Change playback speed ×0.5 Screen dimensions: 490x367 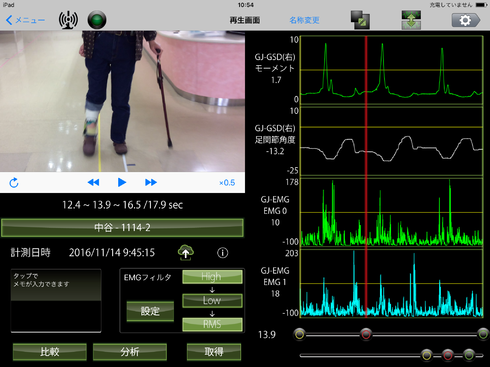click(227, 183)
